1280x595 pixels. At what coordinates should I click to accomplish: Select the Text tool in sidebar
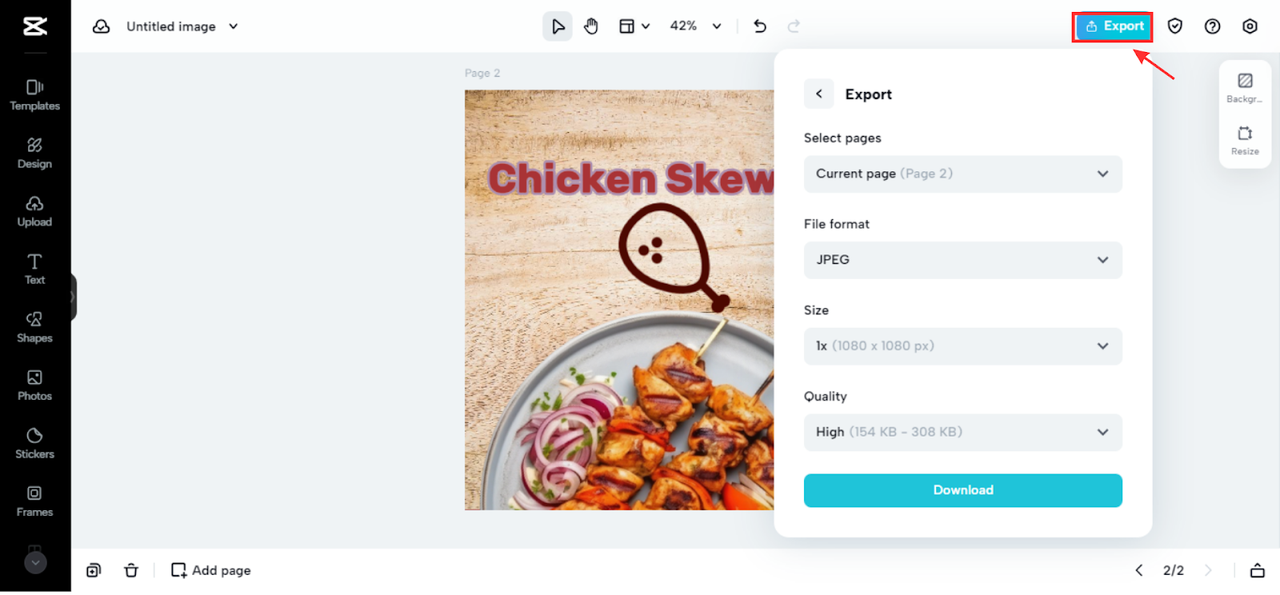35,269
